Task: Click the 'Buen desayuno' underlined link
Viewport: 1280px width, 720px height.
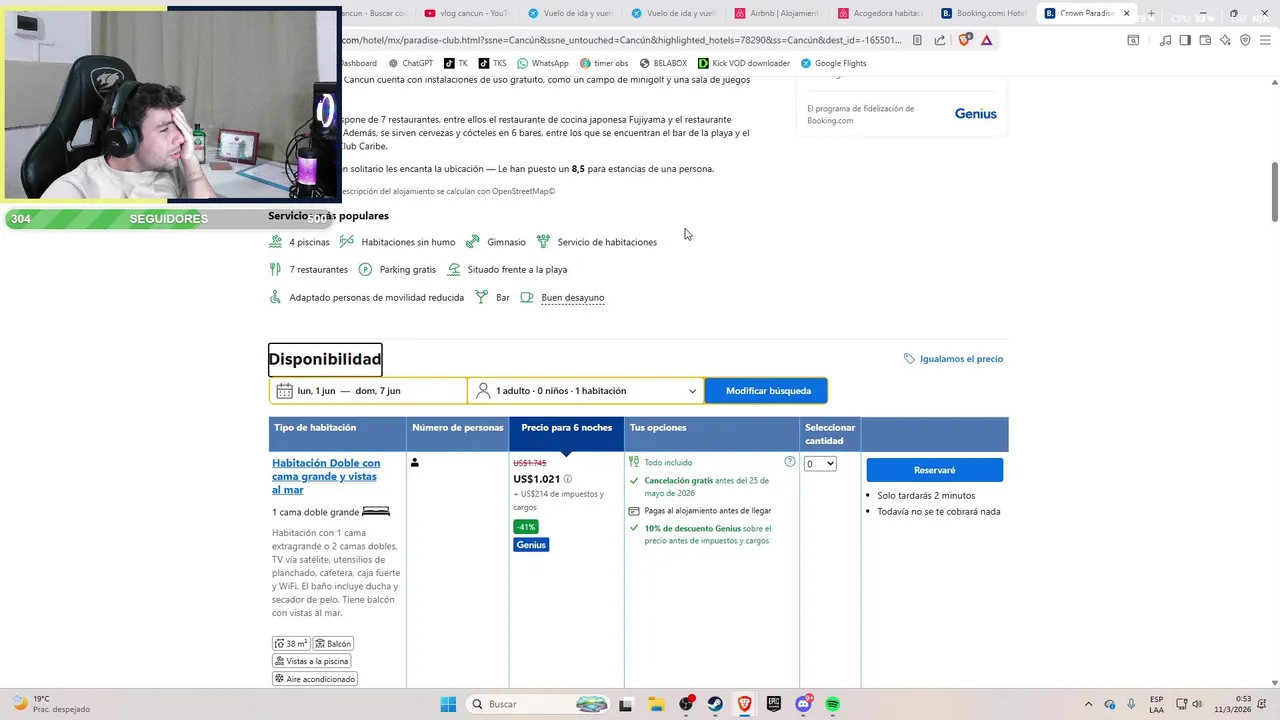Action: pyautogui.click(x=572, y=298)
